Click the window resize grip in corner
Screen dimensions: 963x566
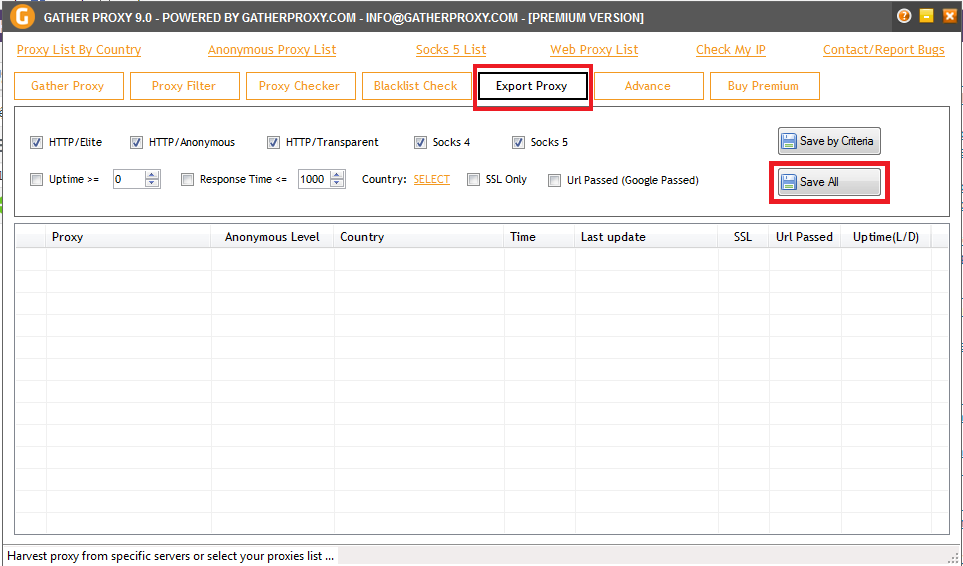pos(953,558)
